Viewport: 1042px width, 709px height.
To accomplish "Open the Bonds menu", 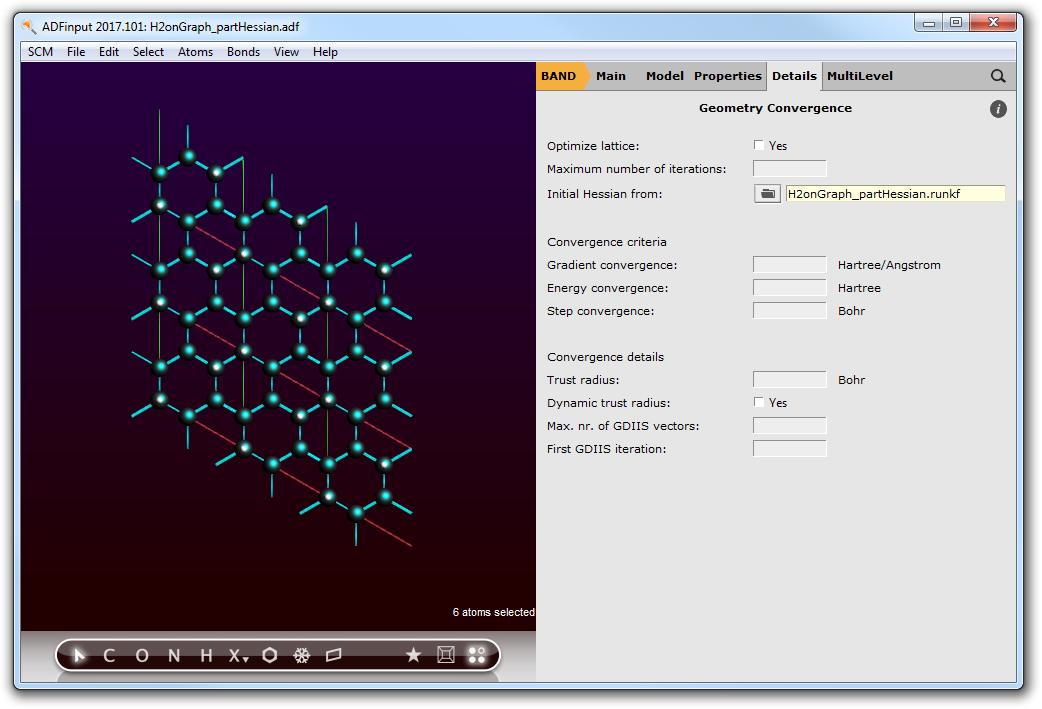I will pyautogui.click(x=243, y=52).
